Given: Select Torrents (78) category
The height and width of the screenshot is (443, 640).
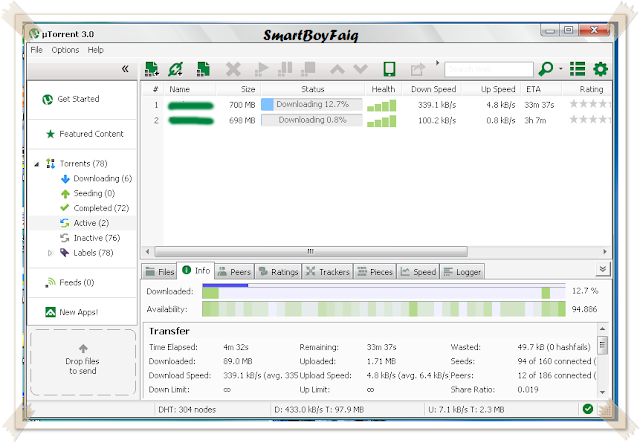Looking at the screenshot, I should [77, 164].
